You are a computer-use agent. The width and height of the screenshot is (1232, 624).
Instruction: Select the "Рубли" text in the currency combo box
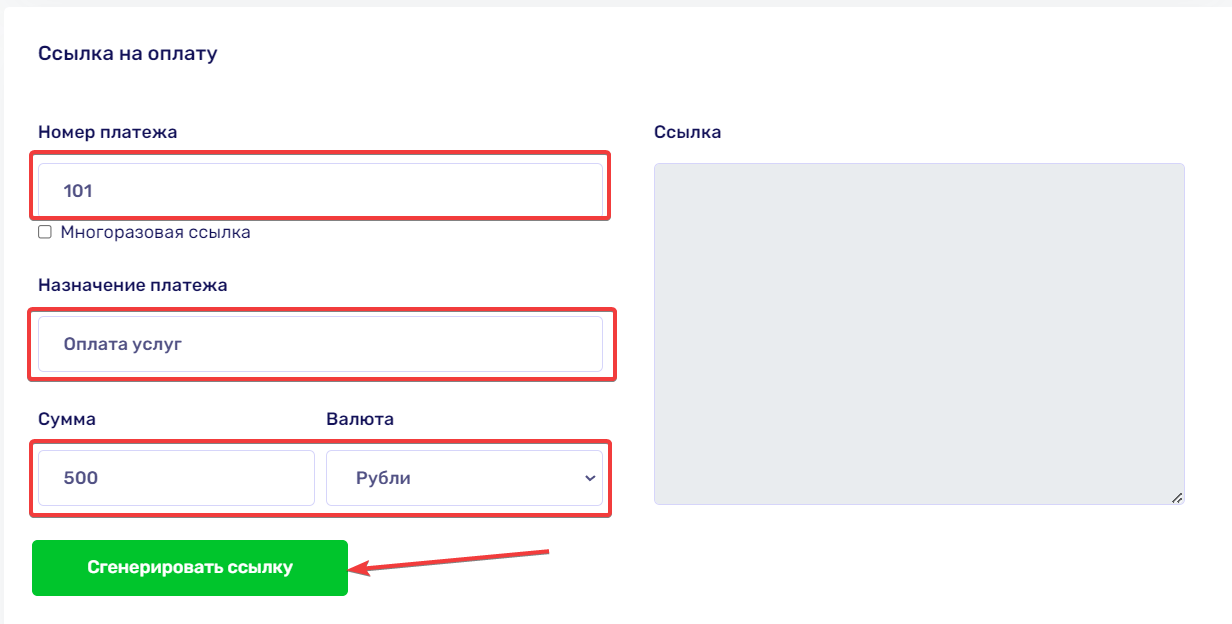click(383, 478)
